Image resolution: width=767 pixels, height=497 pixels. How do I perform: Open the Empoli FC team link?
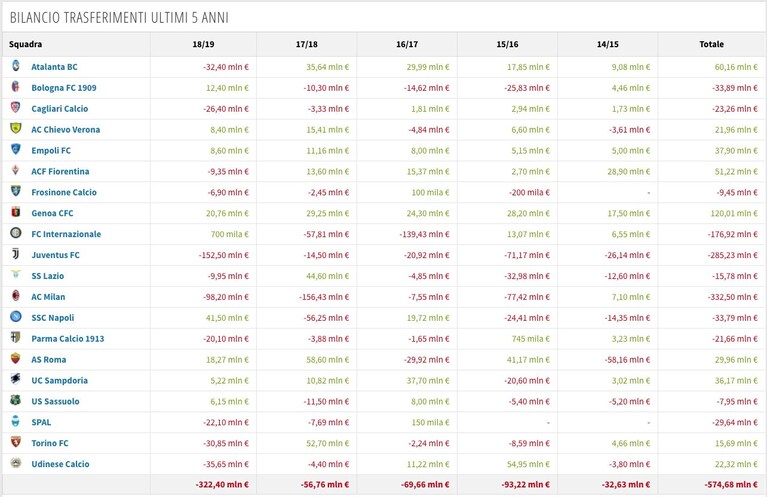click(x=51, y=151)
